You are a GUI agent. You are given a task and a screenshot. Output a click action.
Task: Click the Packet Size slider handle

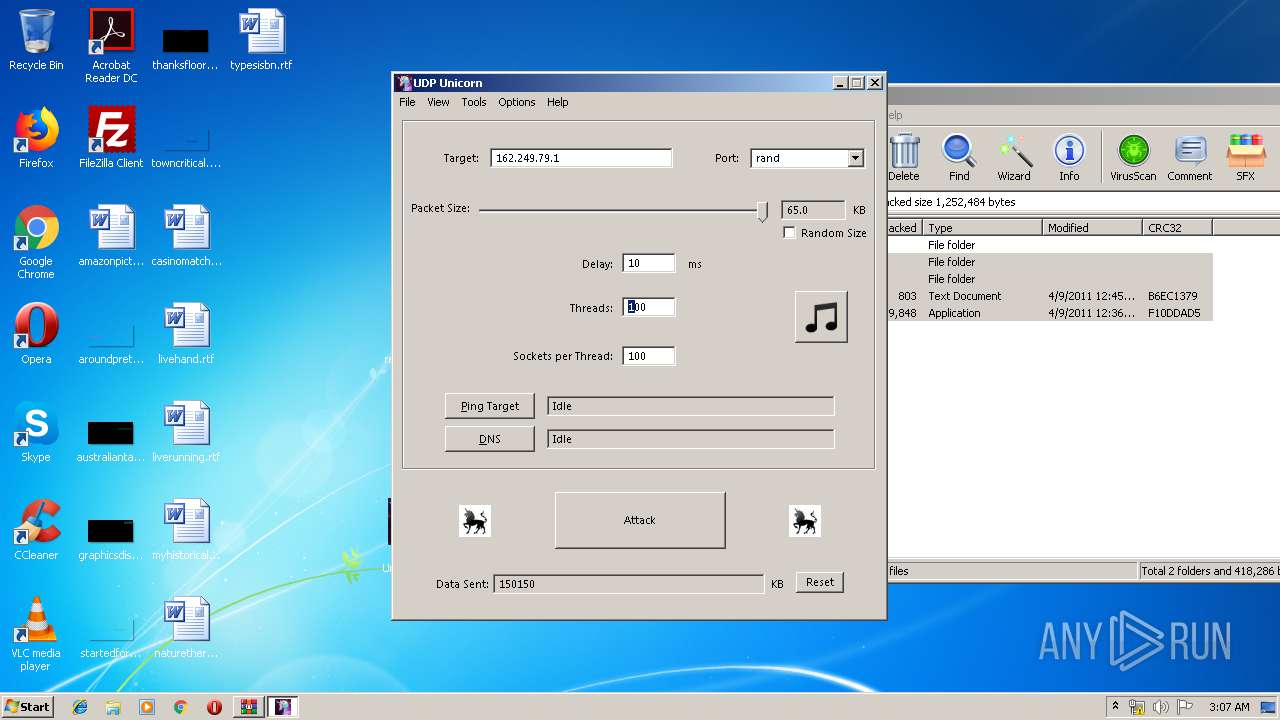coord(762,210)
